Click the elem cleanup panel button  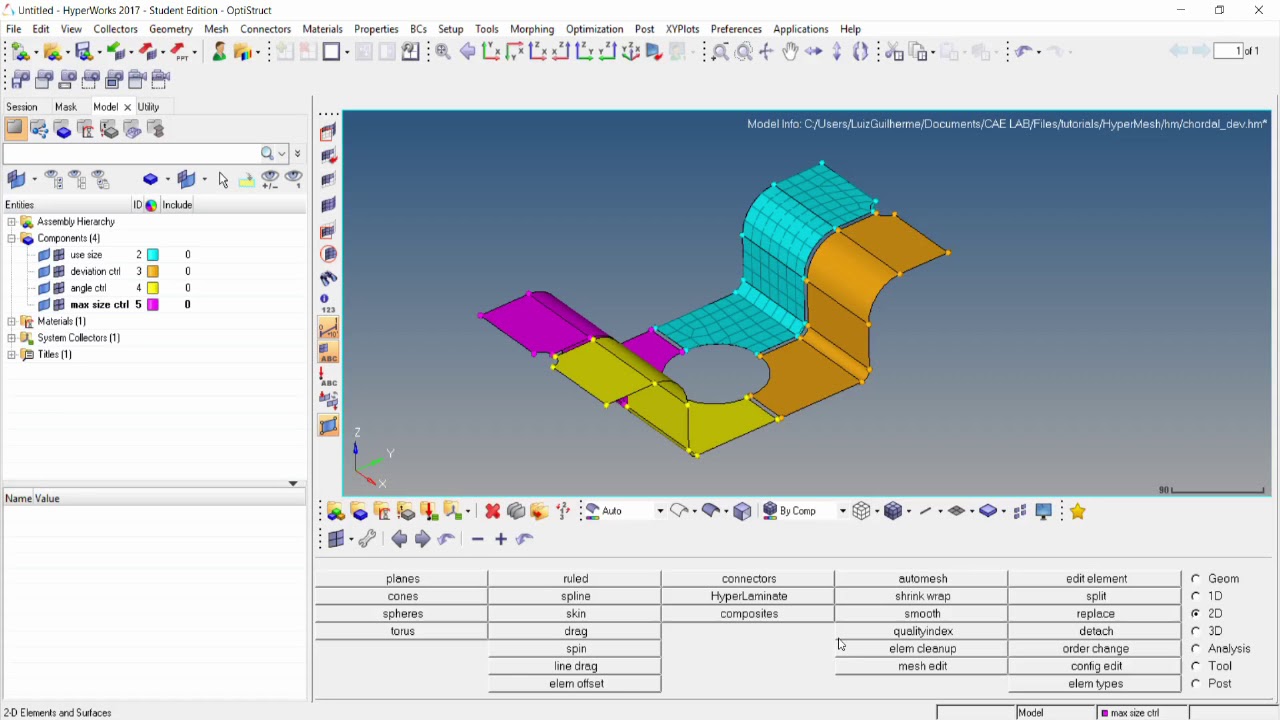tap(922, 648)
